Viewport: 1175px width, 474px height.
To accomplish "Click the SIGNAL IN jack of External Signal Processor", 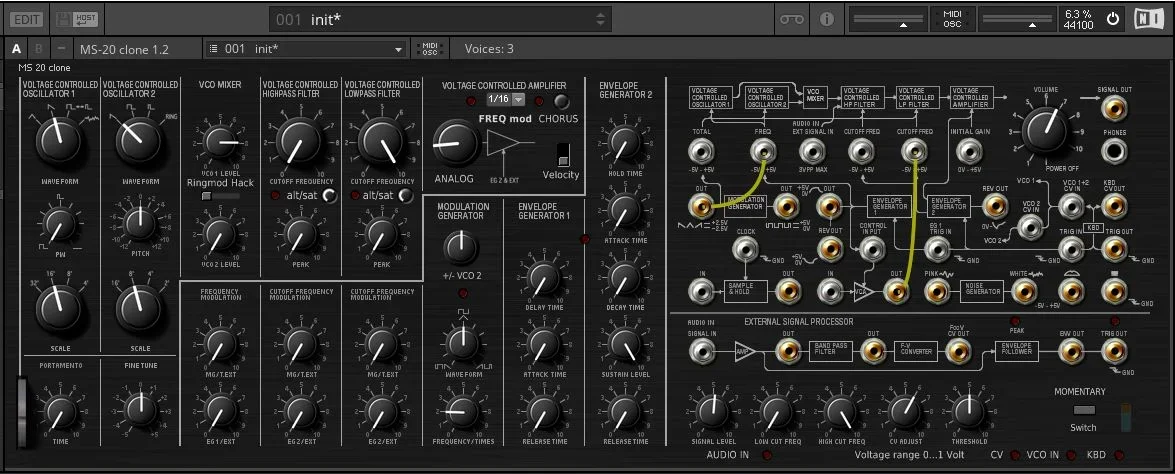I will 701,351.
